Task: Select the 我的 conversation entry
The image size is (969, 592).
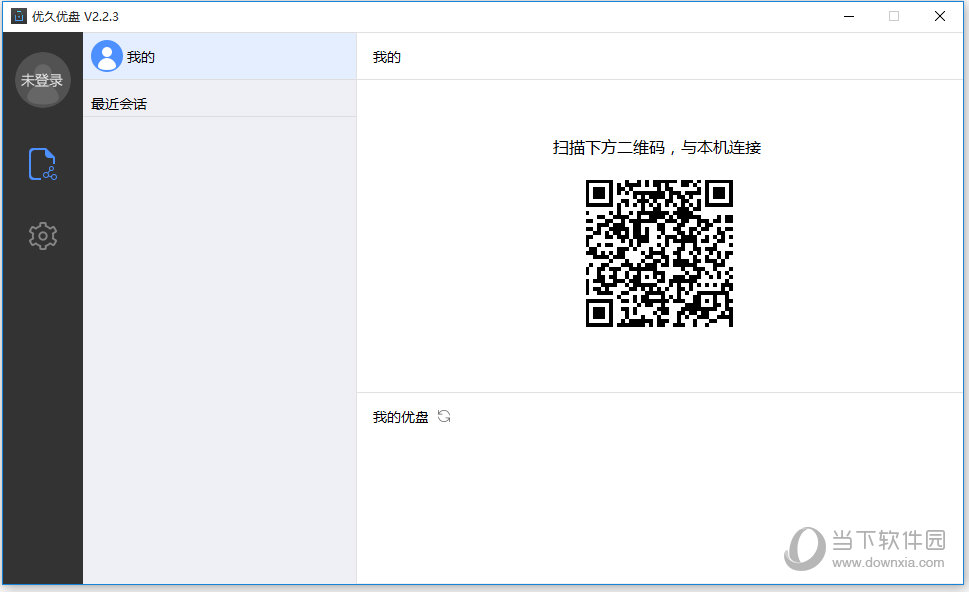Action: click(x=219, y=56)
